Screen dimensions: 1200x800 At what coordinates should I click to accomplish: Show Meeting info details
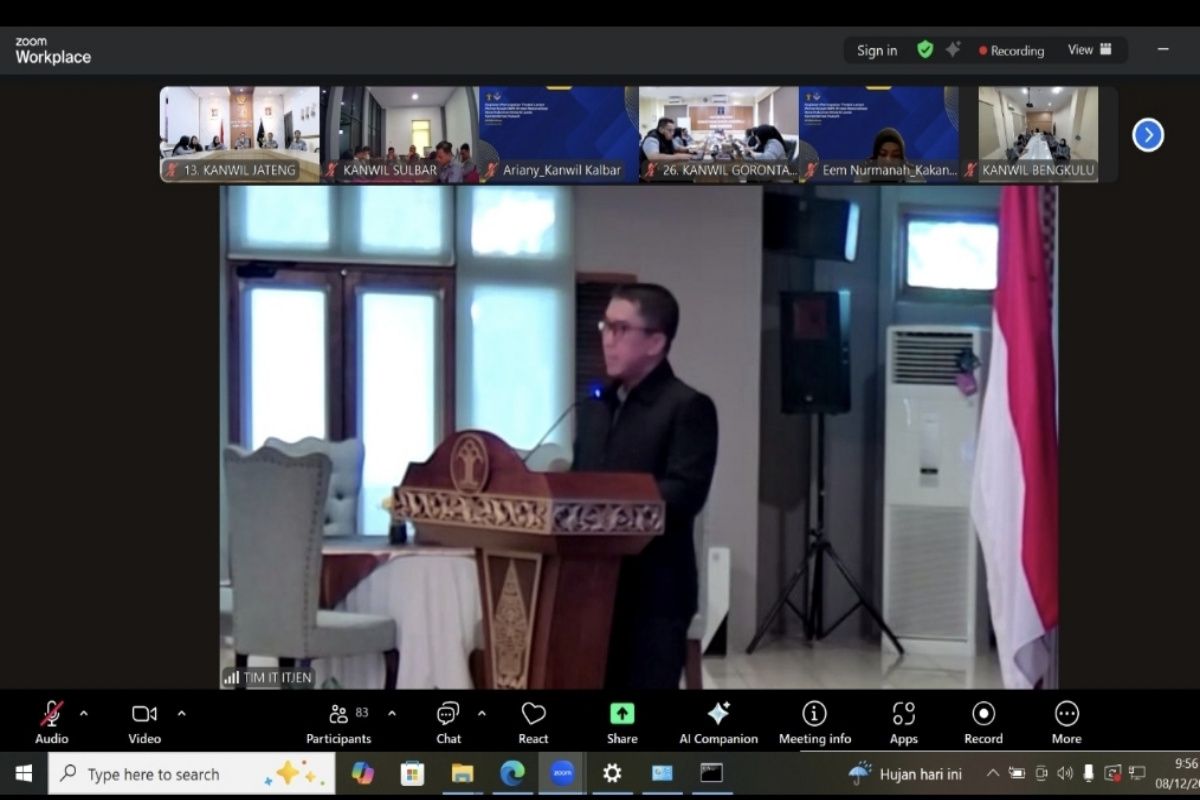click(x=814, y=722)
